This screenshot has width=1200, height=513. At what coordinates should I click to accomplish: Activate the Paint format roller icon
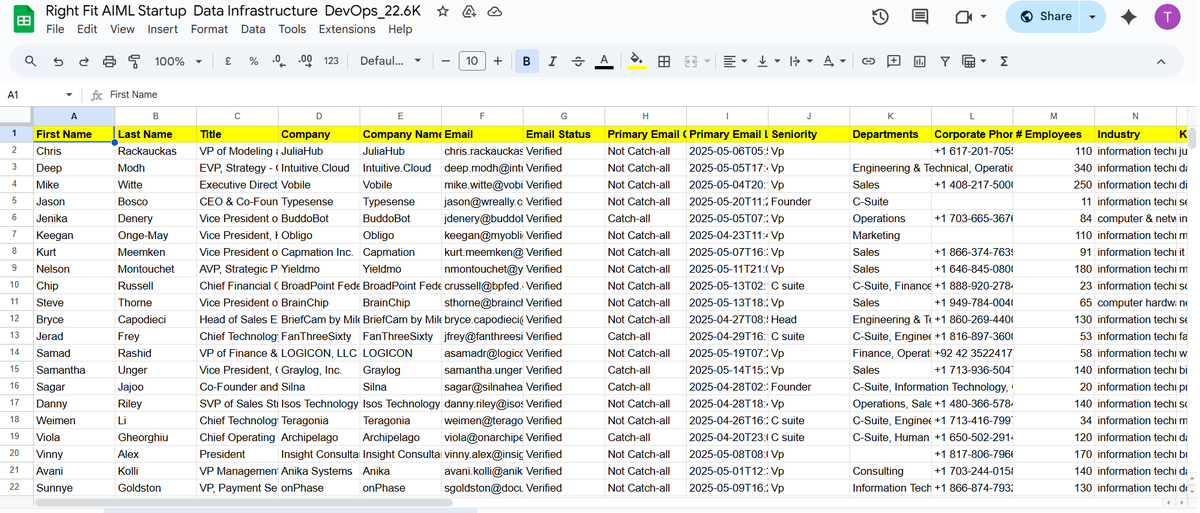(134, 61)
